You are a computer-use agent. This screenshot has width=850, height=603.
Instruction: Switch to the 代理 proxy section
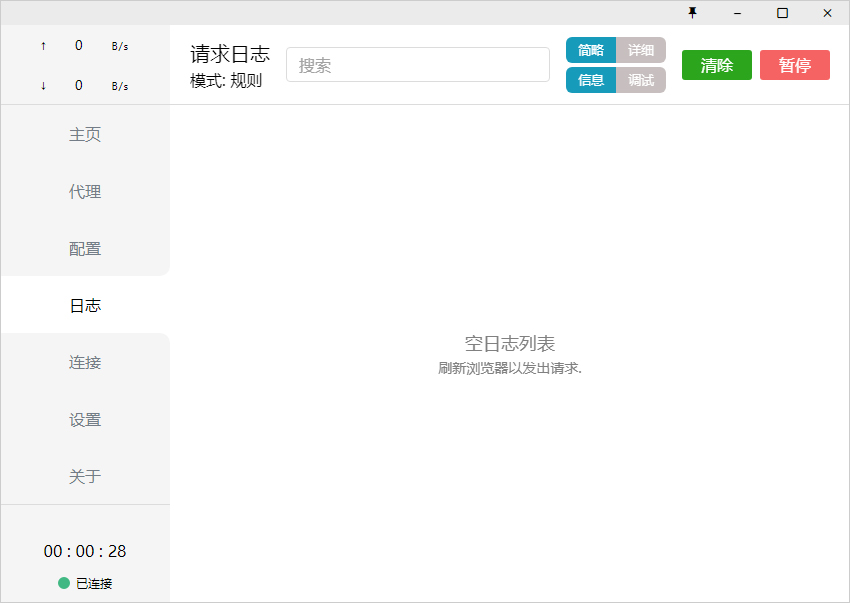85,191
